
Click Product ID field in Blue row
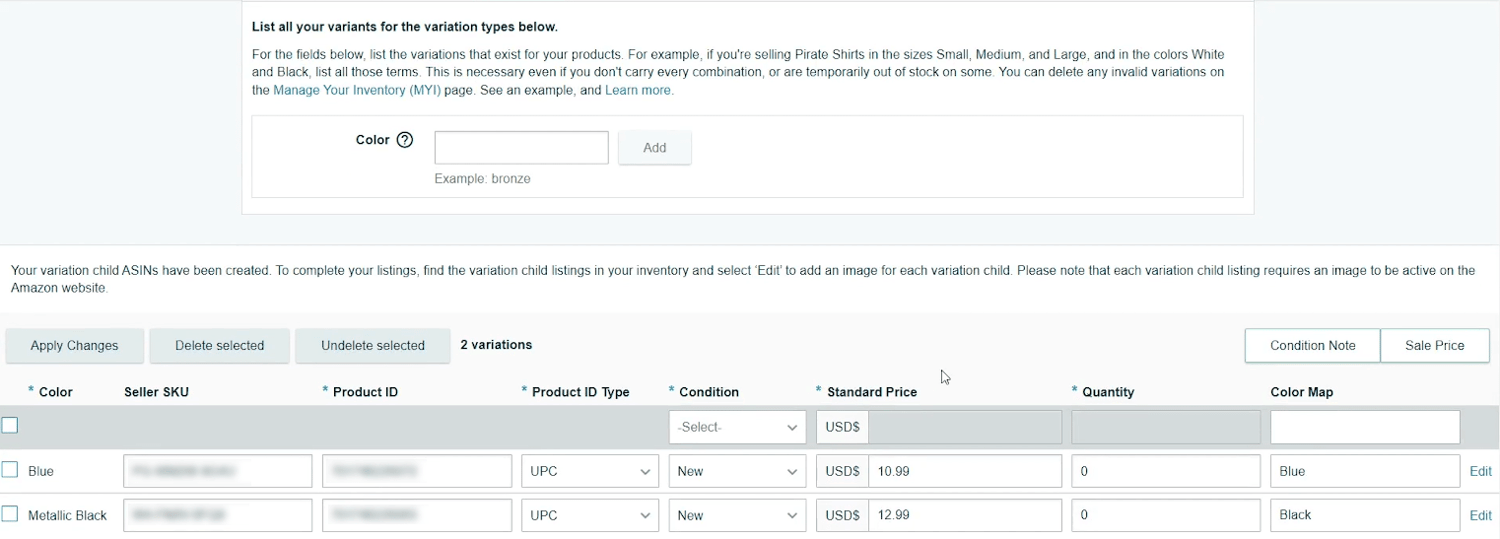[x=417, y=471]
